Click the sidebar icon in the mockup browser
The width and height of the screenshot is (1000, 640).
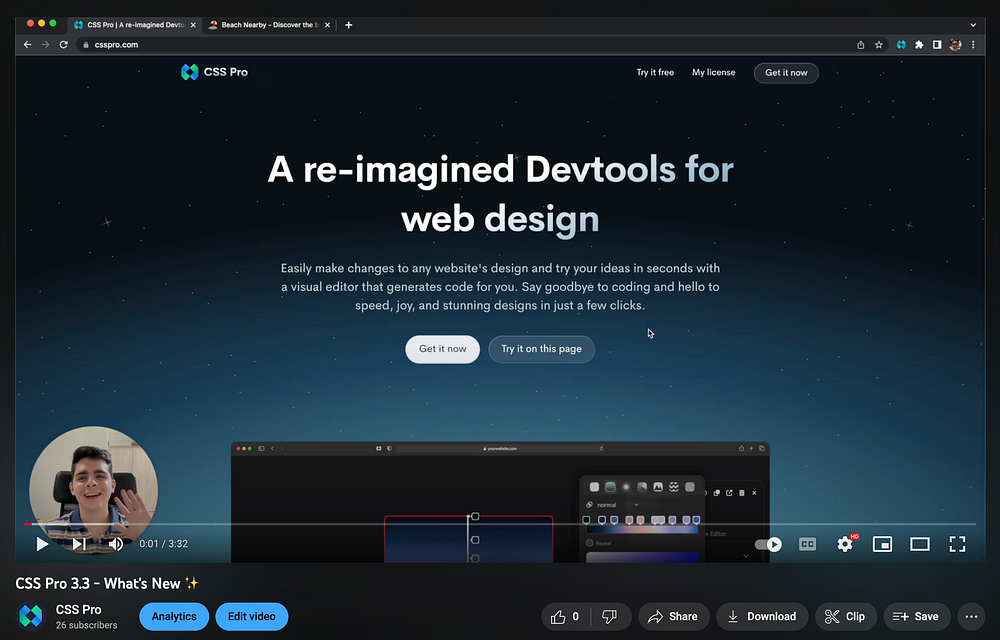click(261, 449)
